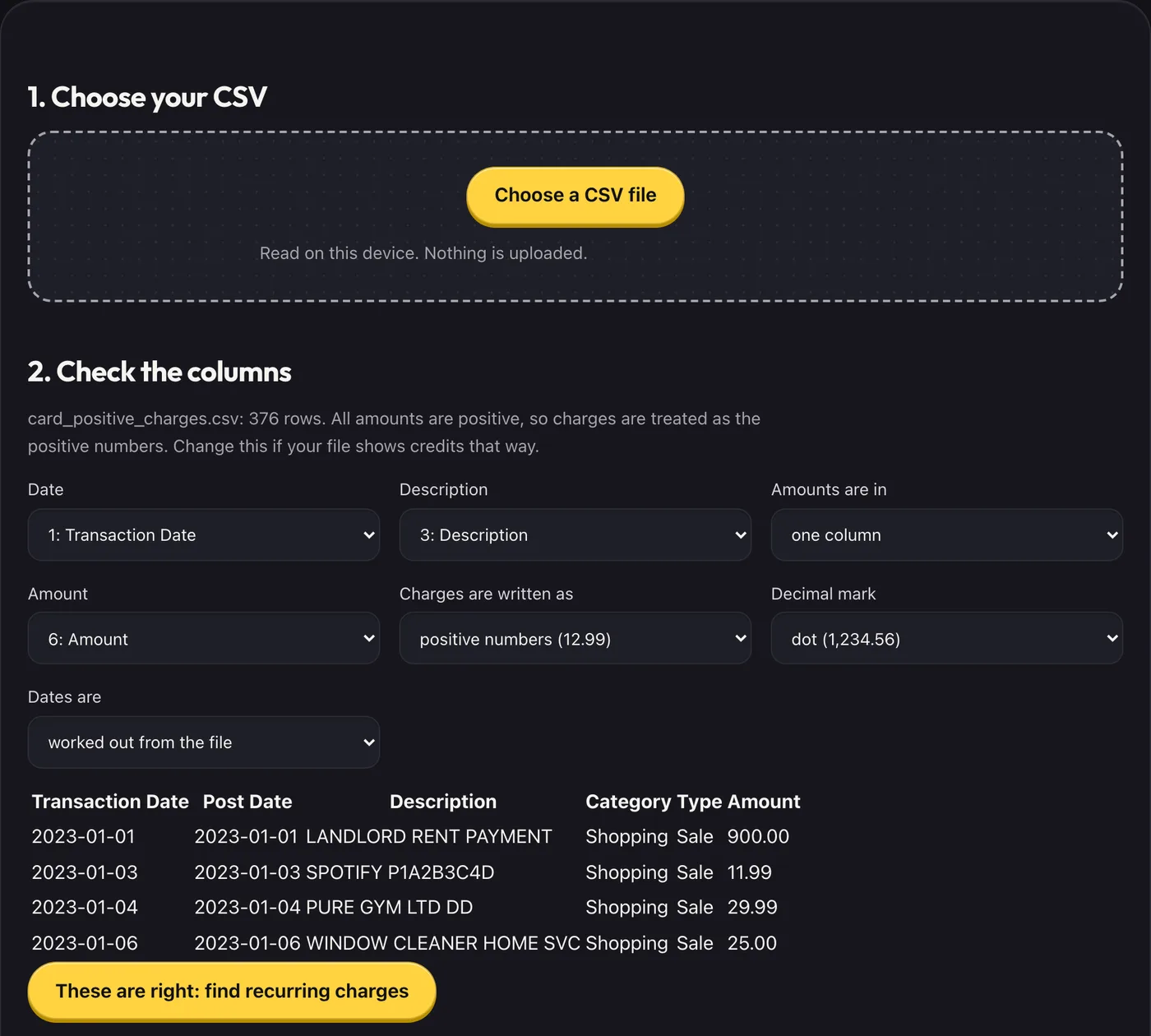Click the '1. Choose your CSV' heading
This screenshot has height=1036, width=1151.
click(147, 97)
